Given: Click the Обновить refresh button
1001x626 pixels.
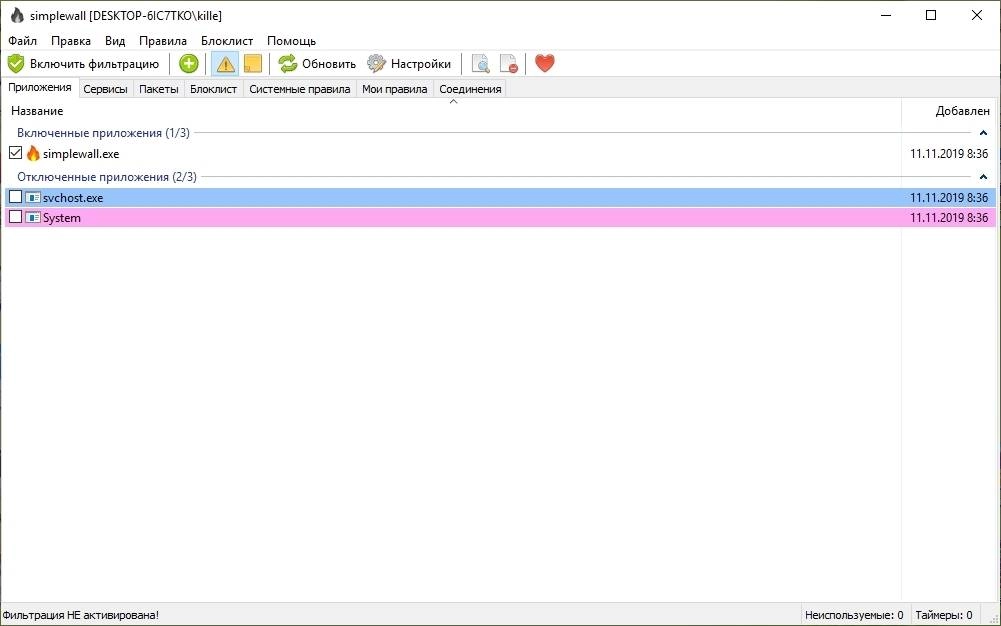Looking at the screenshot, I should 317,64.
